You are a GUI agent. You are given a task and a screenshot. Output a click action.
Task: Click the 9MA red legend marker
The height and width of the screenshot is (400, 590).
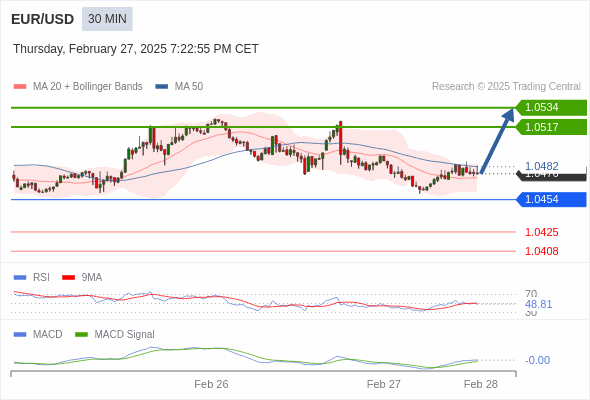point(68,278)
